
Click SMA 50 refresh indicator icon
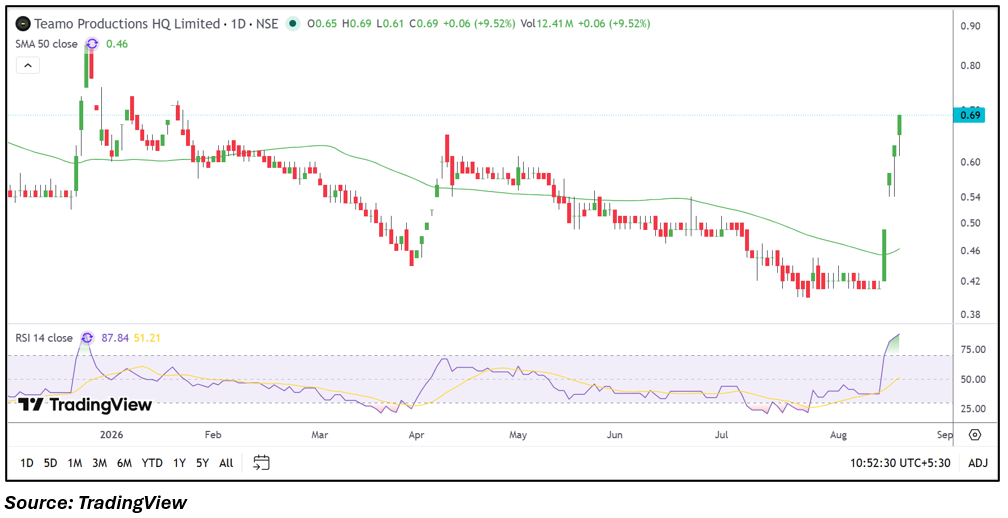92,44
